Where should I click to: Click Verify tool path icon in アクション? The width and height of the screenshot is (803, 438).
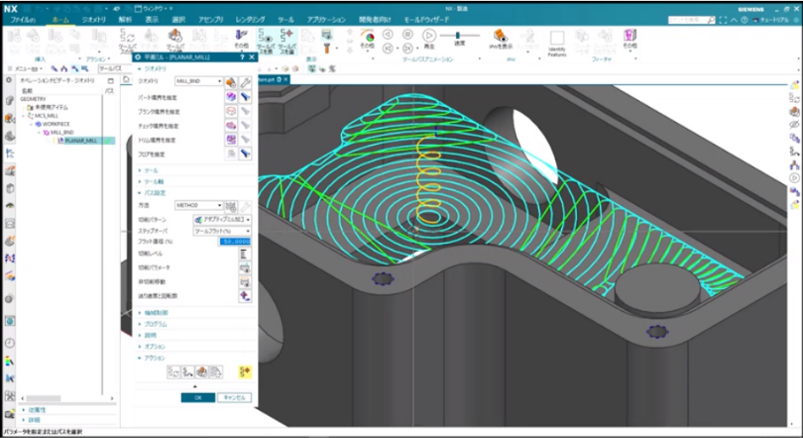[202, 372]
